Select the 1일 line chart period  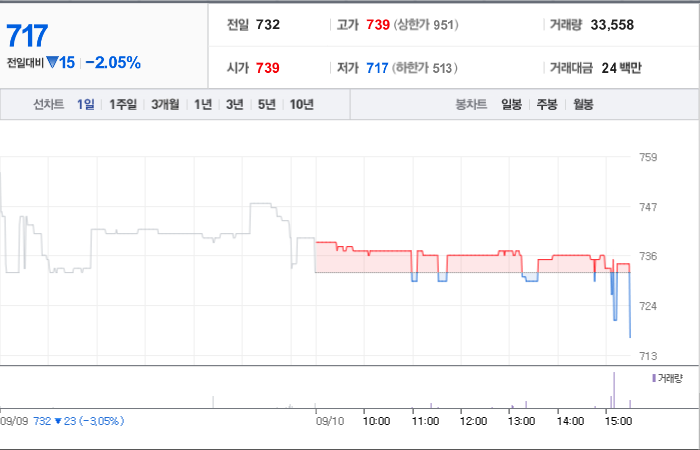click(x=85, y=105)
